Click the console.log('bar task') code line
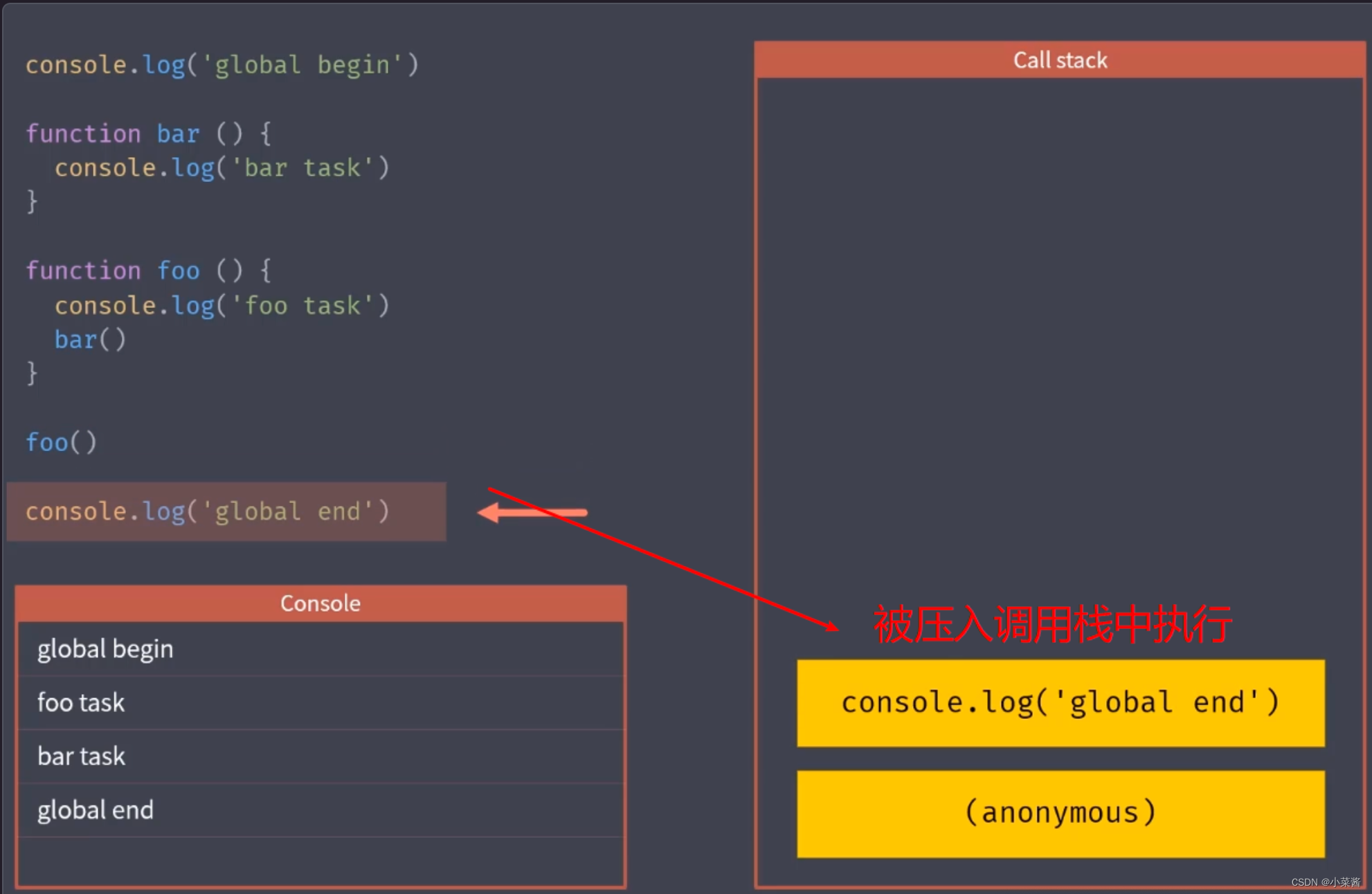Viewport: 1372px width, 894px height. click(222, 168)
